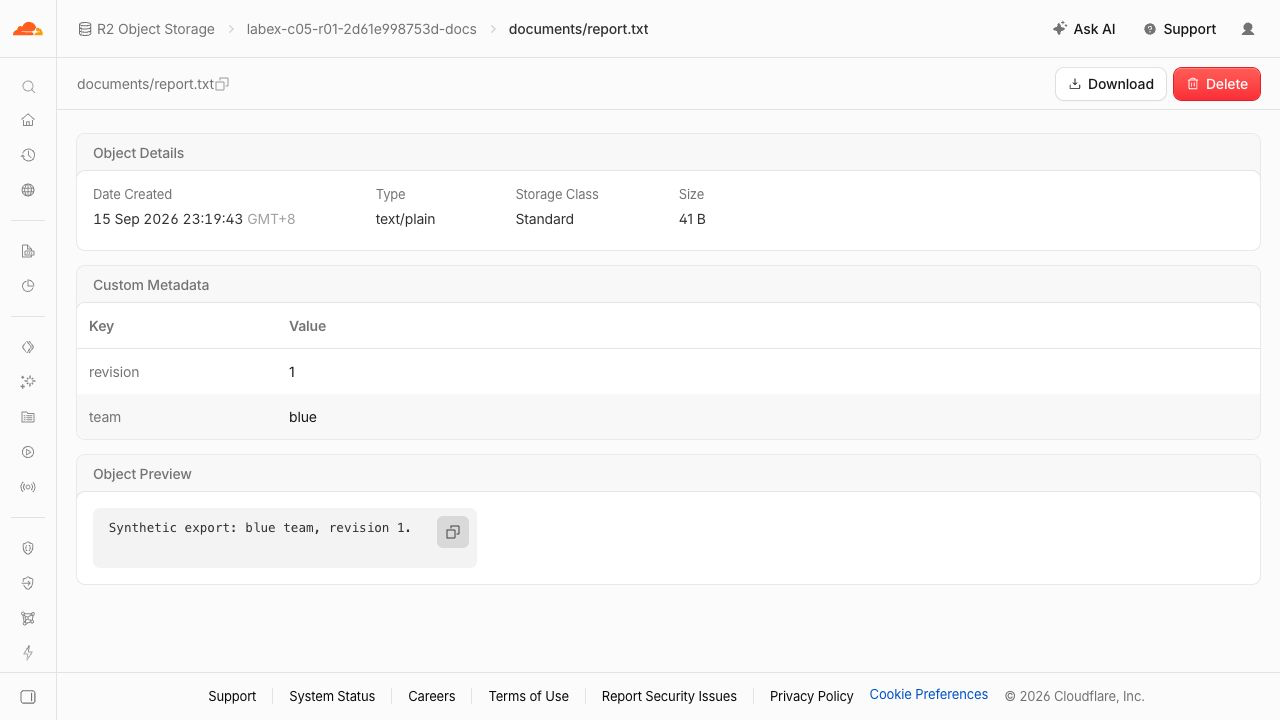The height and width of the screenshot is (720, 1280).
Task: Open the lightning bolt icon in sidebar
Action: click(28, 653)
